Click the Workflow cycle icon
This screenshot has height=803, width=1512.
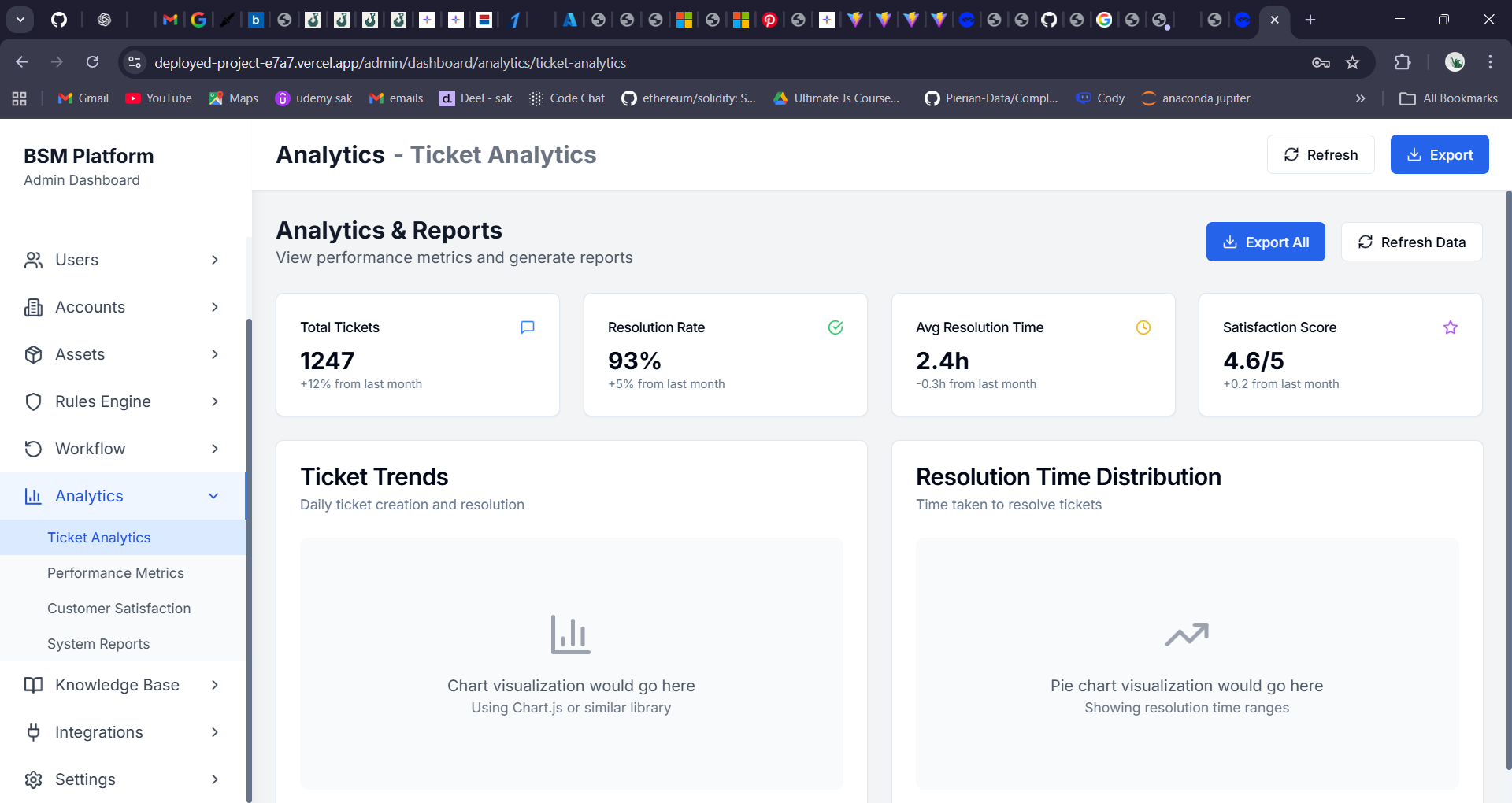[33, 449]
